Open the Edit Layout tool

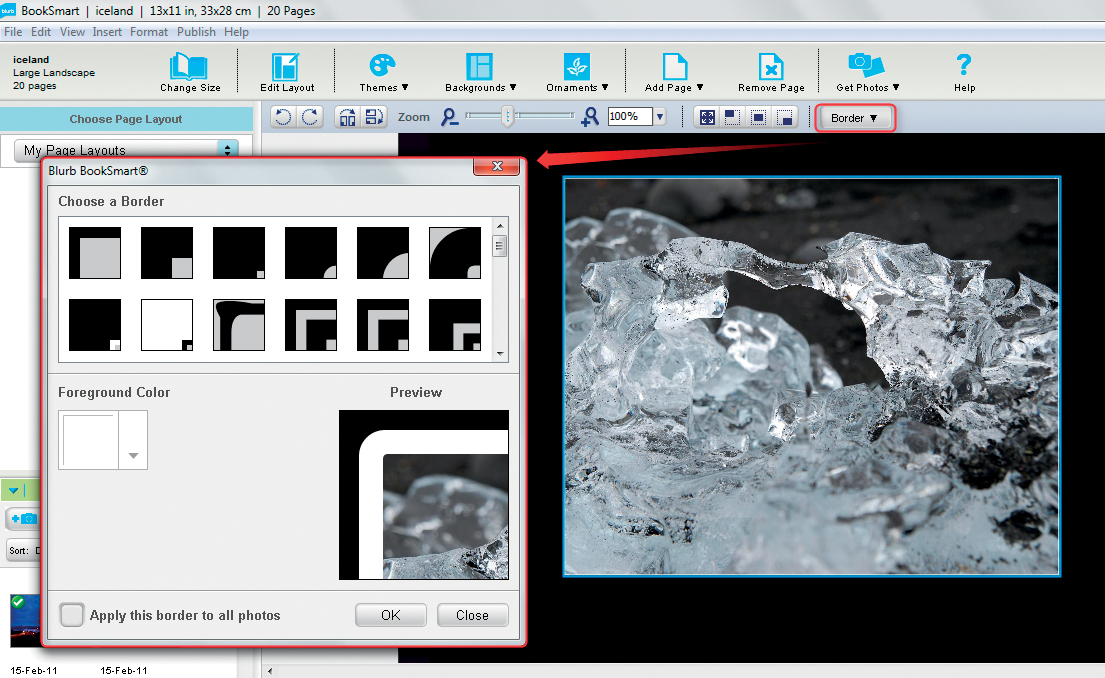tap(286, 67)
